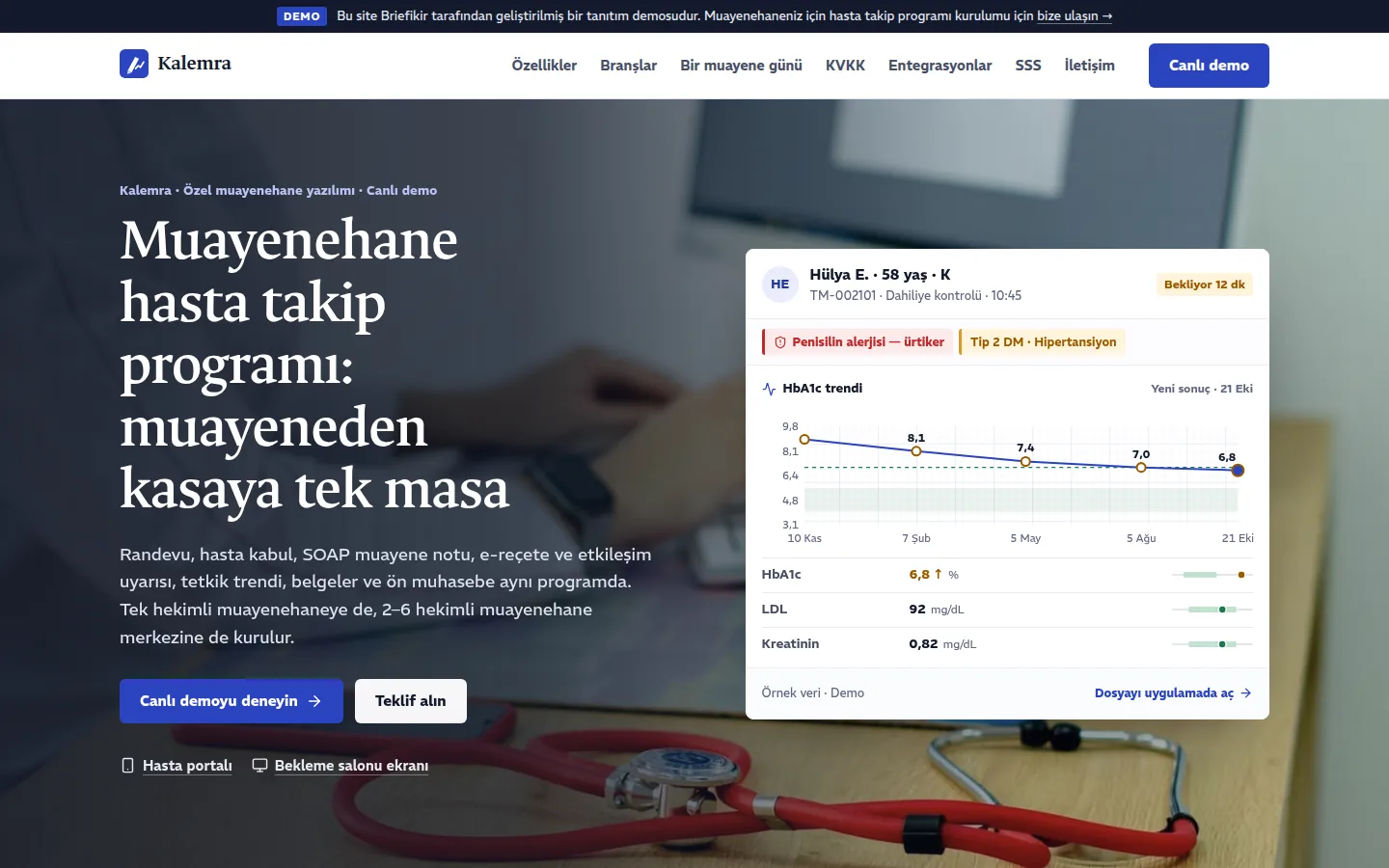Click the HbA1c row label
This screenshot has height=868, width=1389.
click(x=781, y=575)
